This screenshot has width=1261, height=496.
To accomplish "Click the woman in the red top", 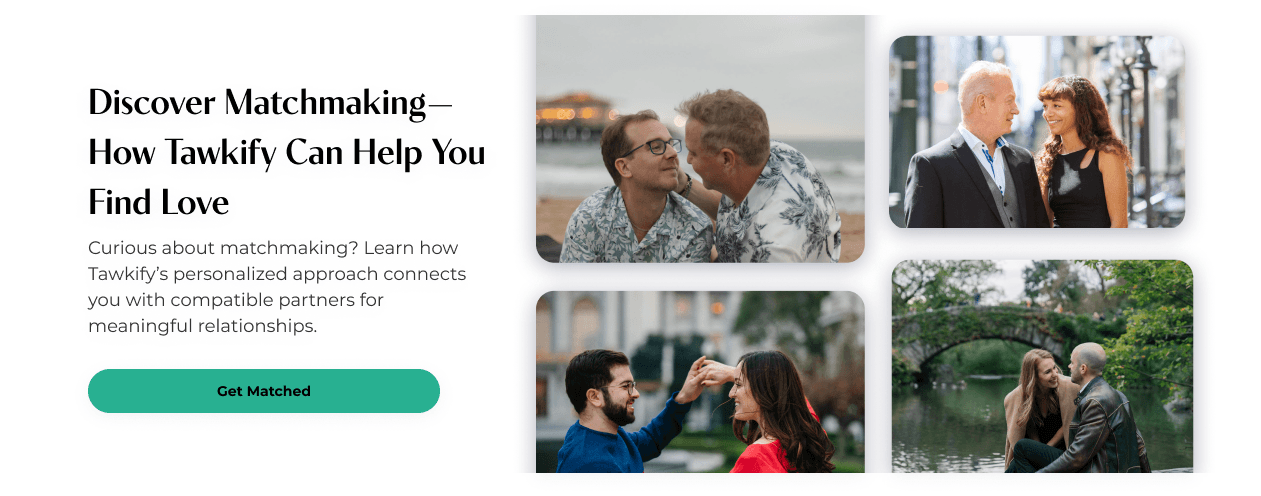I will [775, 415].
